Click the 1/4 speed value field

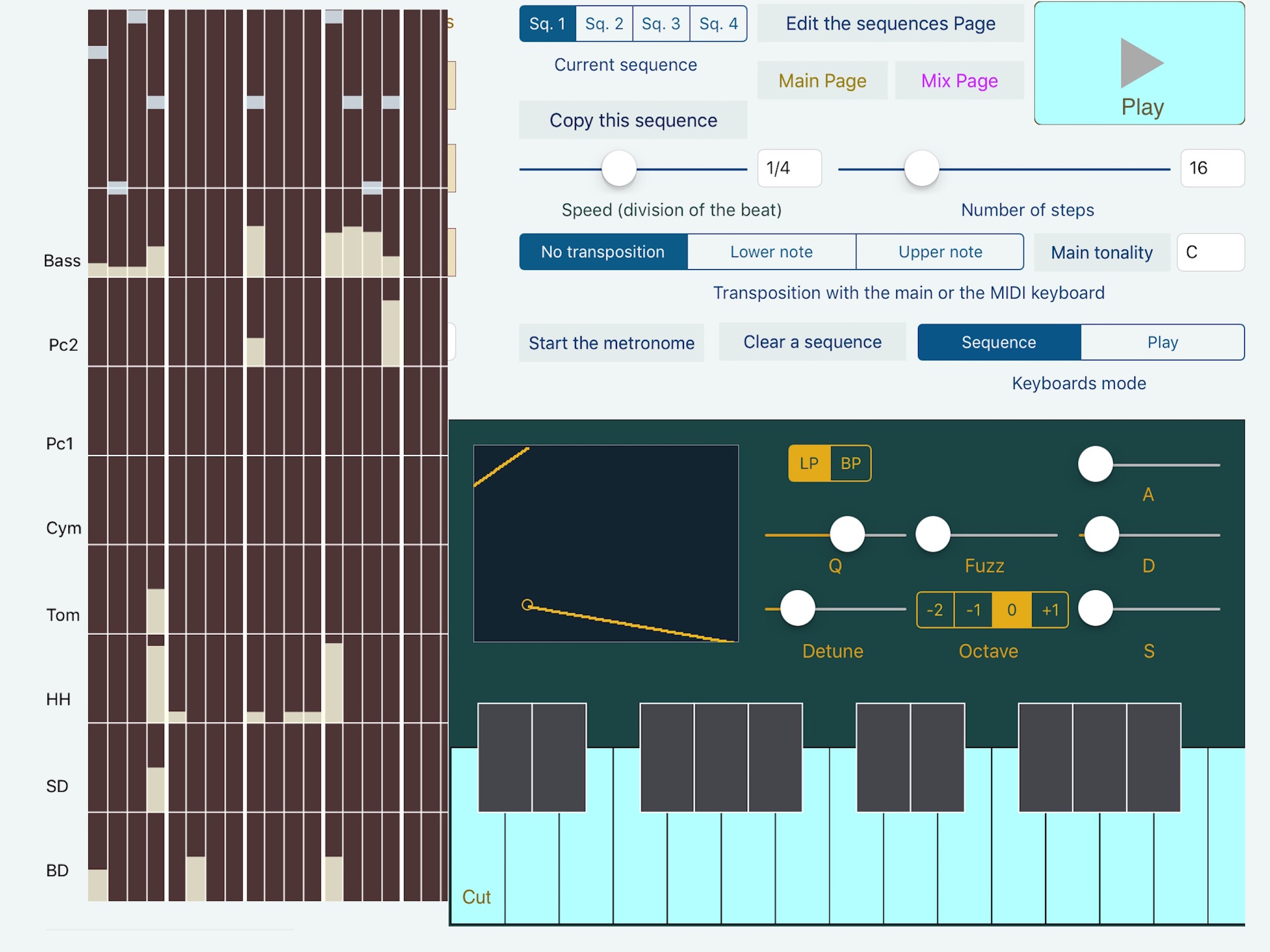(x=789, y=168)
